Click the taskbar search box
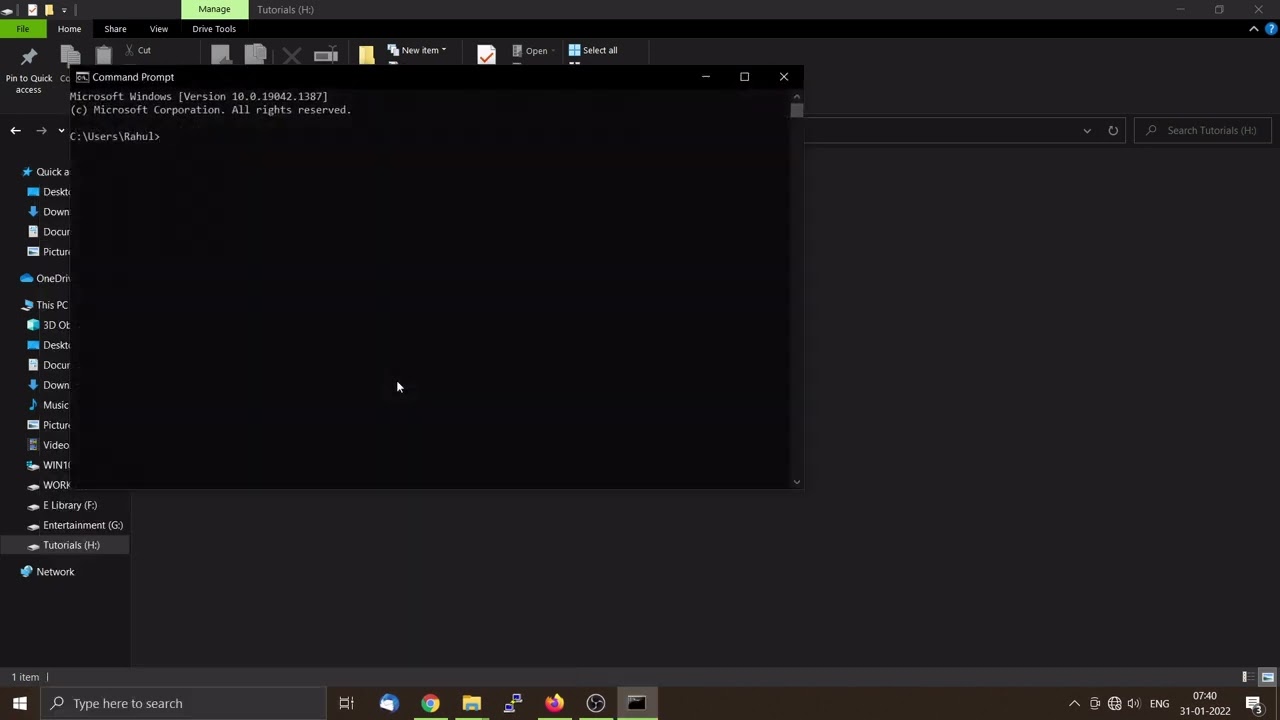 coord(183,703)
